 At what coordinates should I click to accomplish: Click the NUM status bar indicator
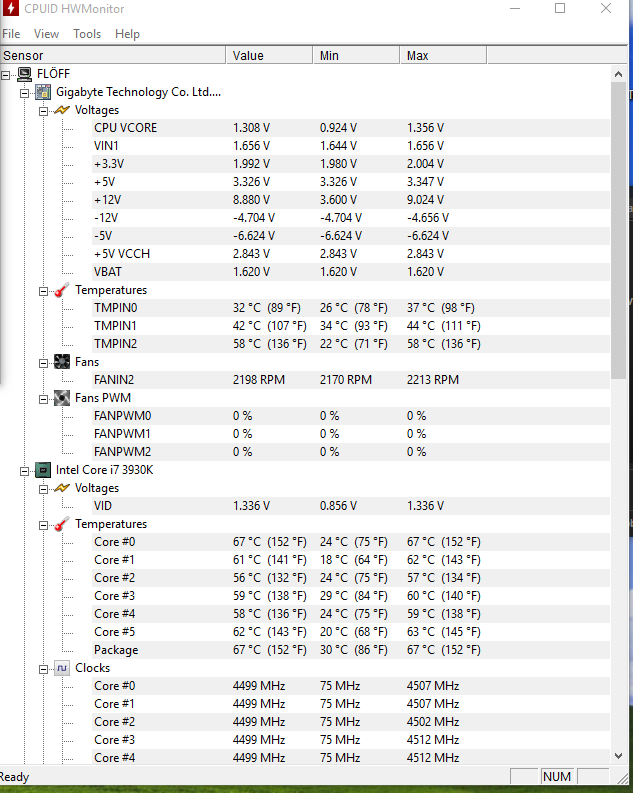pyautogui.click(x=557, y=777)
